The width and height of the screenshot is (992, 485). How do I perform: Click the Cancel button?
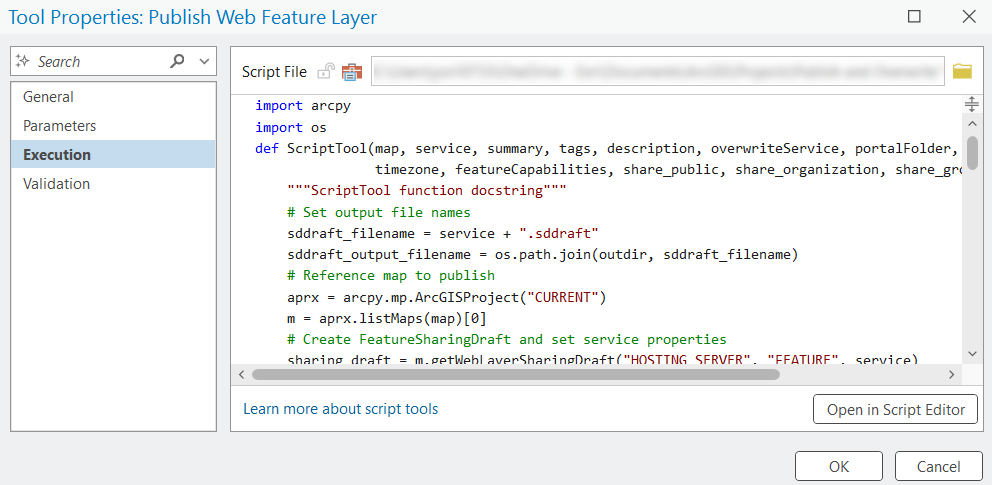[938, 467]
